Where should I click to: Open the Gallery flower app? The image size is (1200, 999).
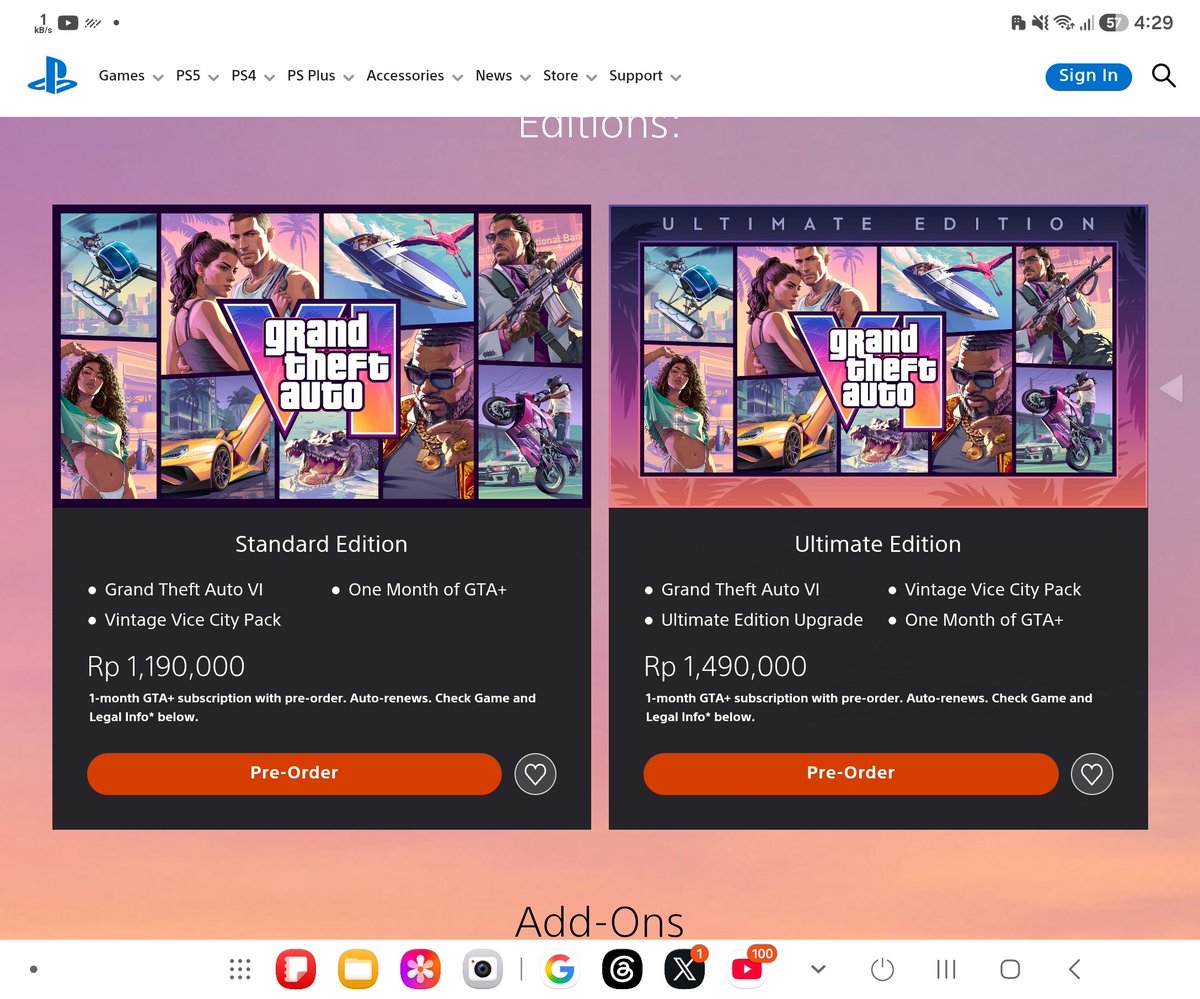[420, 969]
